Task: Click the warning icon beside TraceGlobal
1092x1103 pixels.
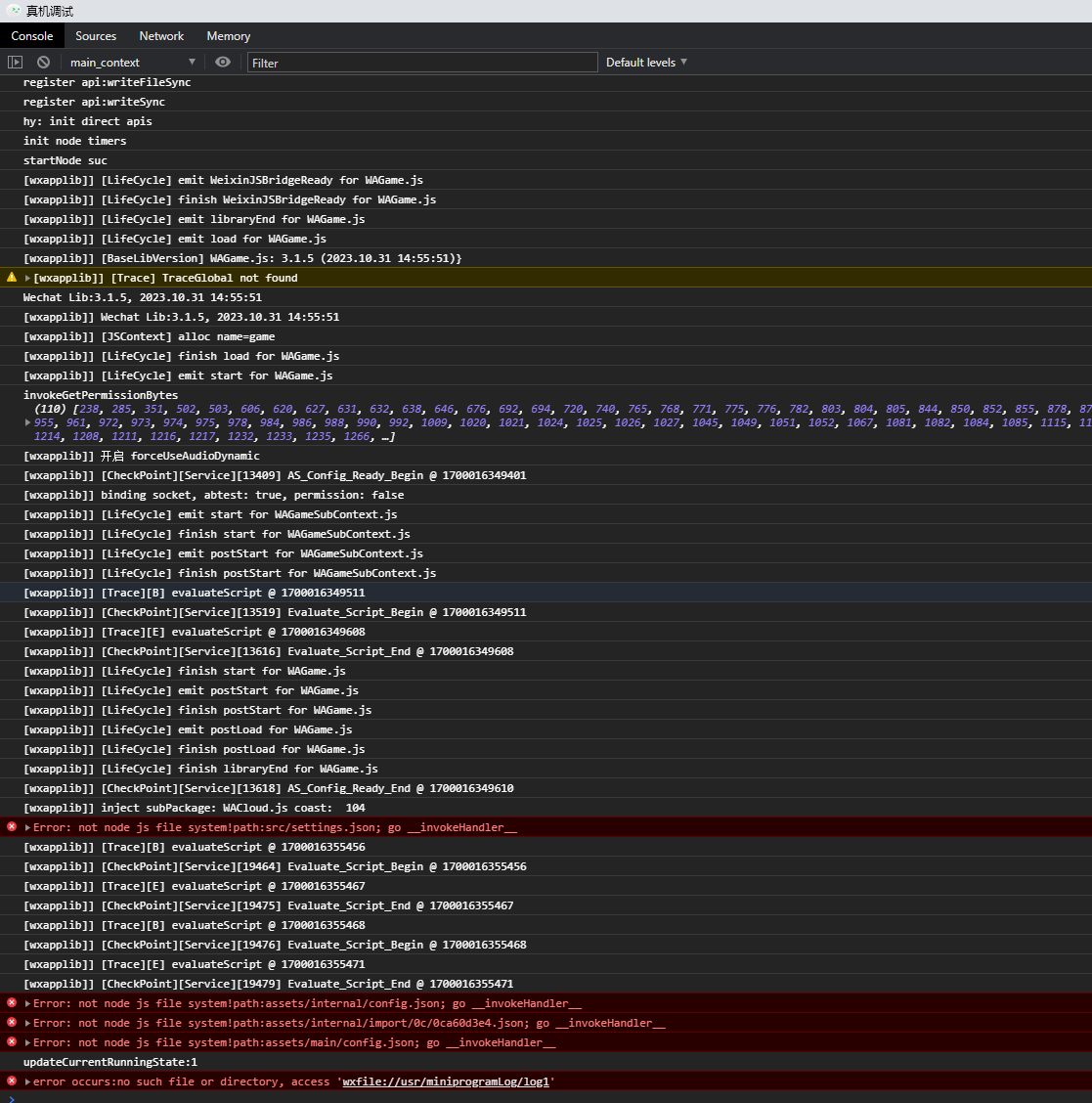Action: click(x=12, y=277)
